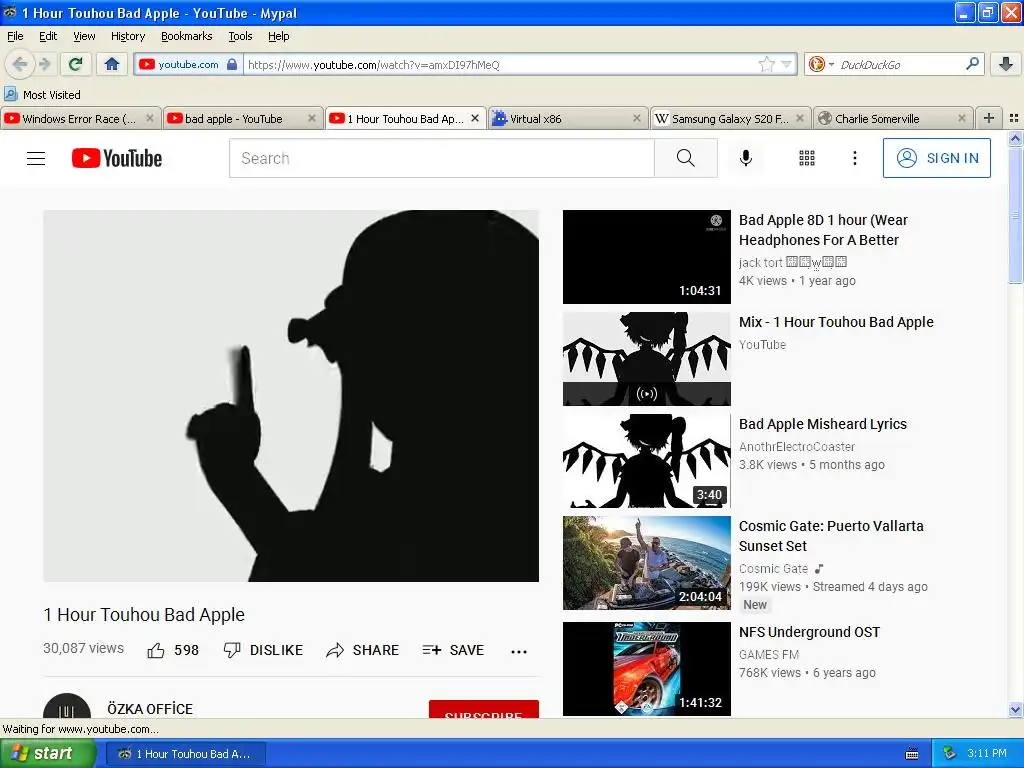1024x768 pixels.
Task: Open the Bookmarks menu
Action: coord(186,36)
